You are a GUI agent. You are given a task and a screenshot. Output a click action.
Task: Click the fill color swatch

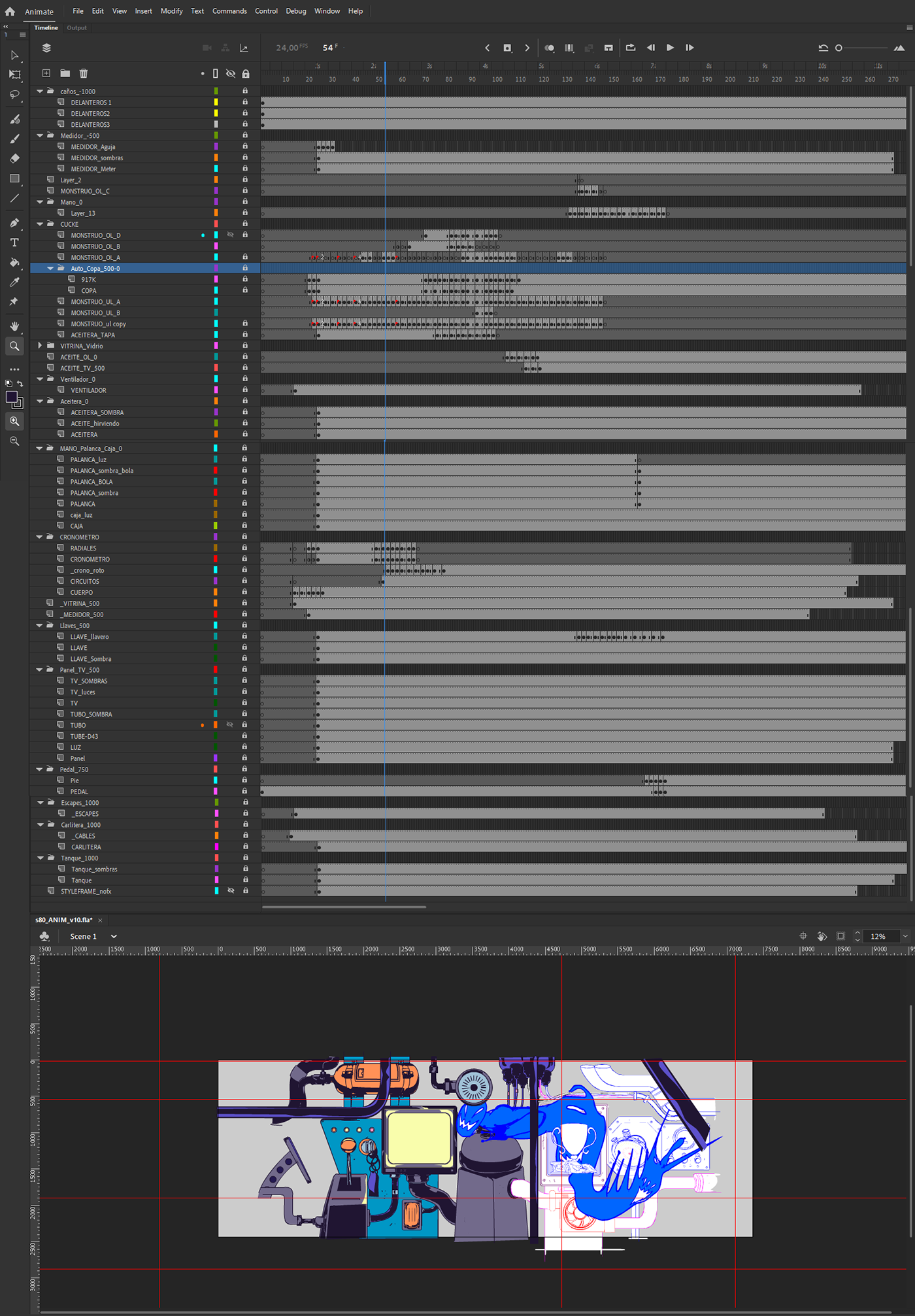11,397
